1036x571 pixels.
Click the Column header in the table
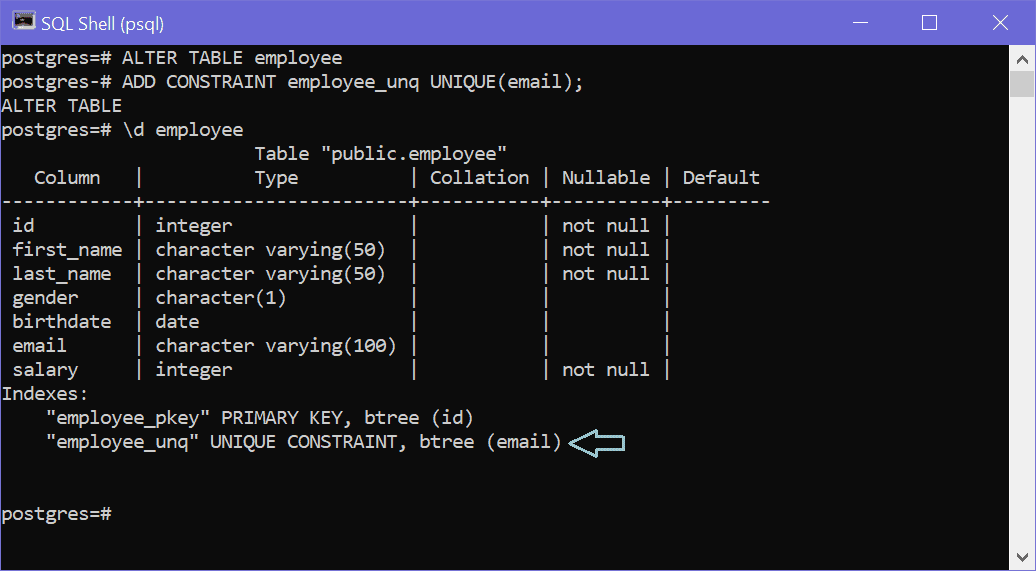(x=67, y=178)
